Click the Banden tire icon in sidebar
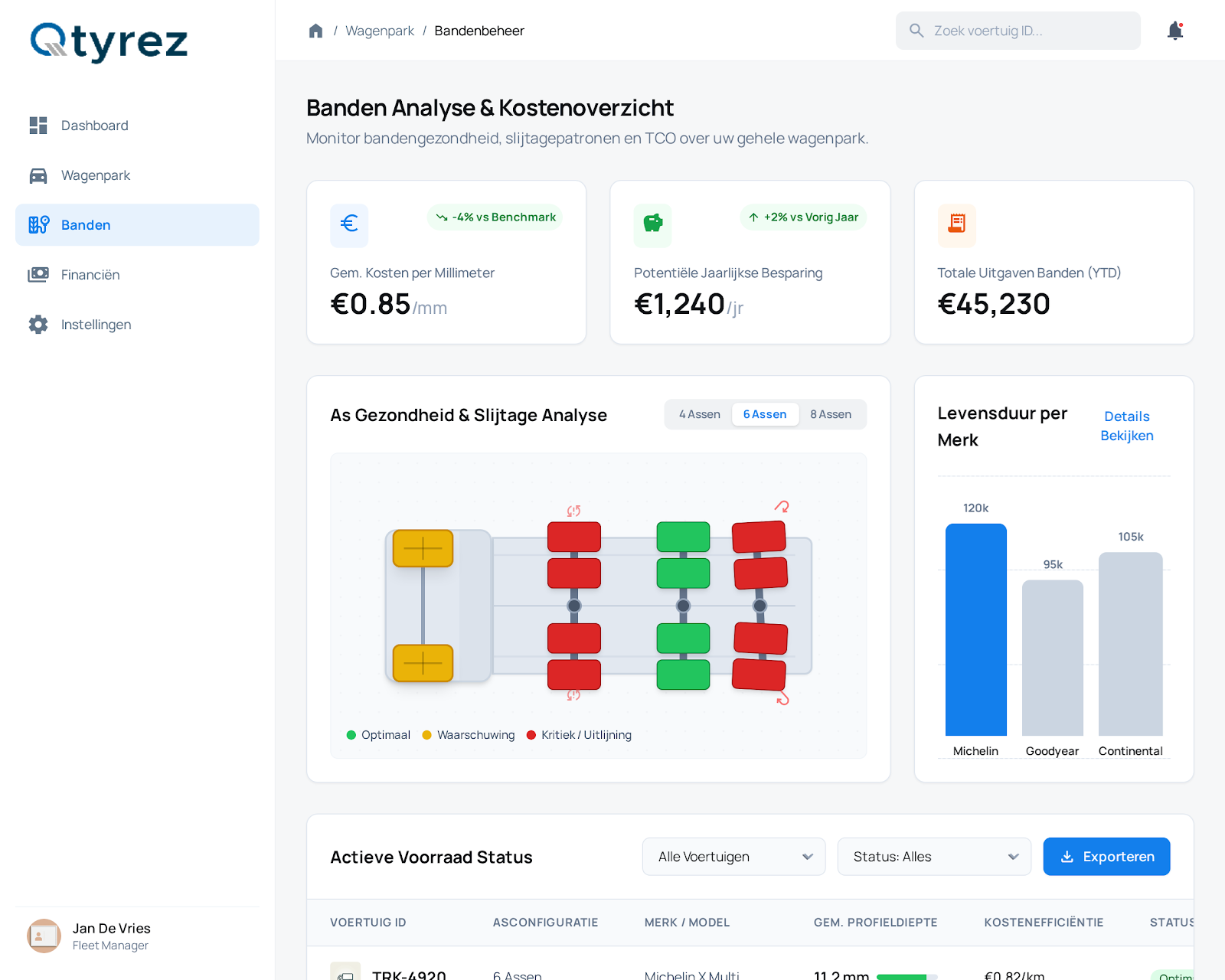The width and height of the screenshot is (1225, 980). point(38,224)
